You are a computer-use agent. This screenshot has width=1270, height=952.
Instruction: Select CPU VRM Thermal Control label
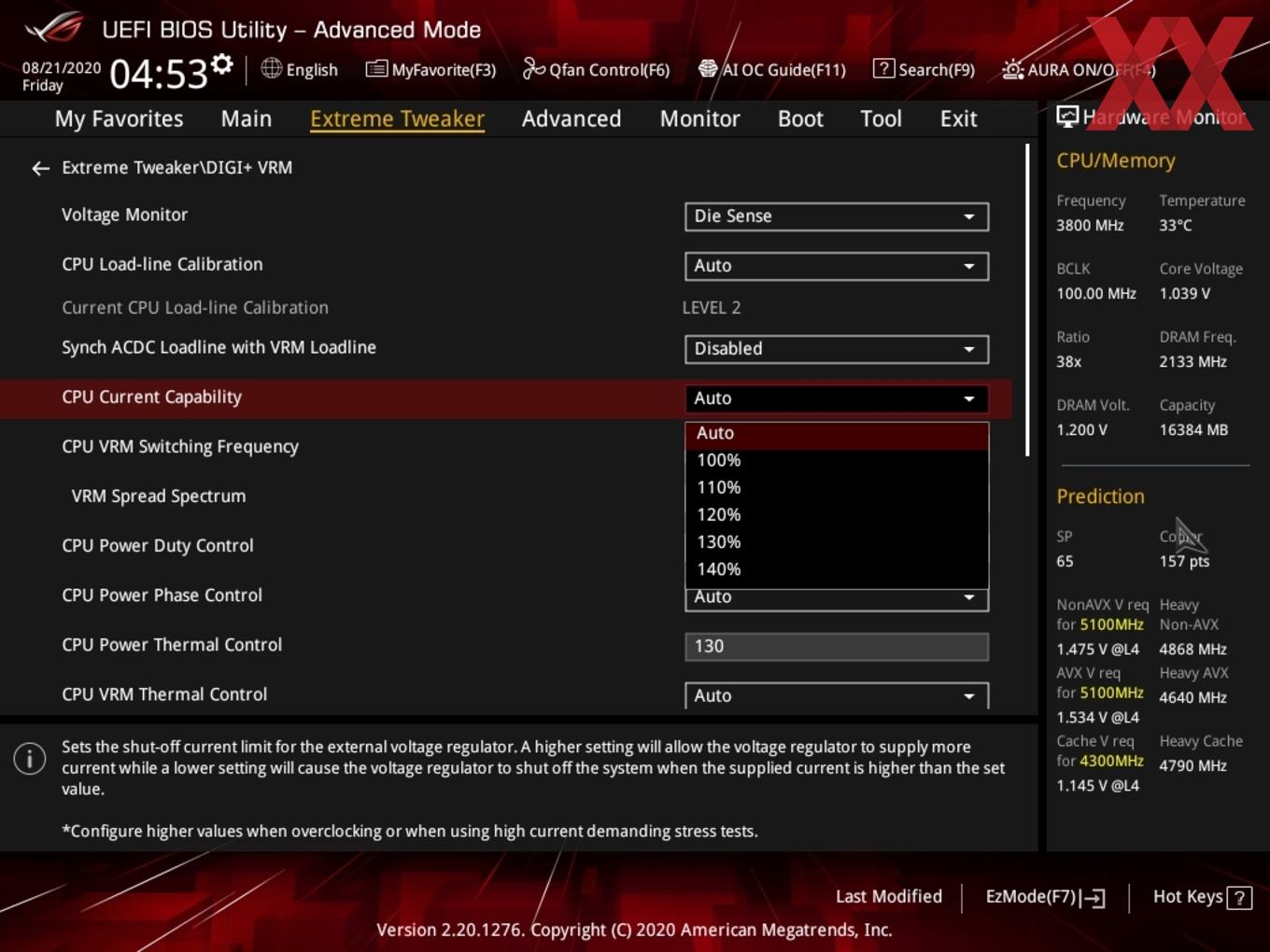[164, 694]
